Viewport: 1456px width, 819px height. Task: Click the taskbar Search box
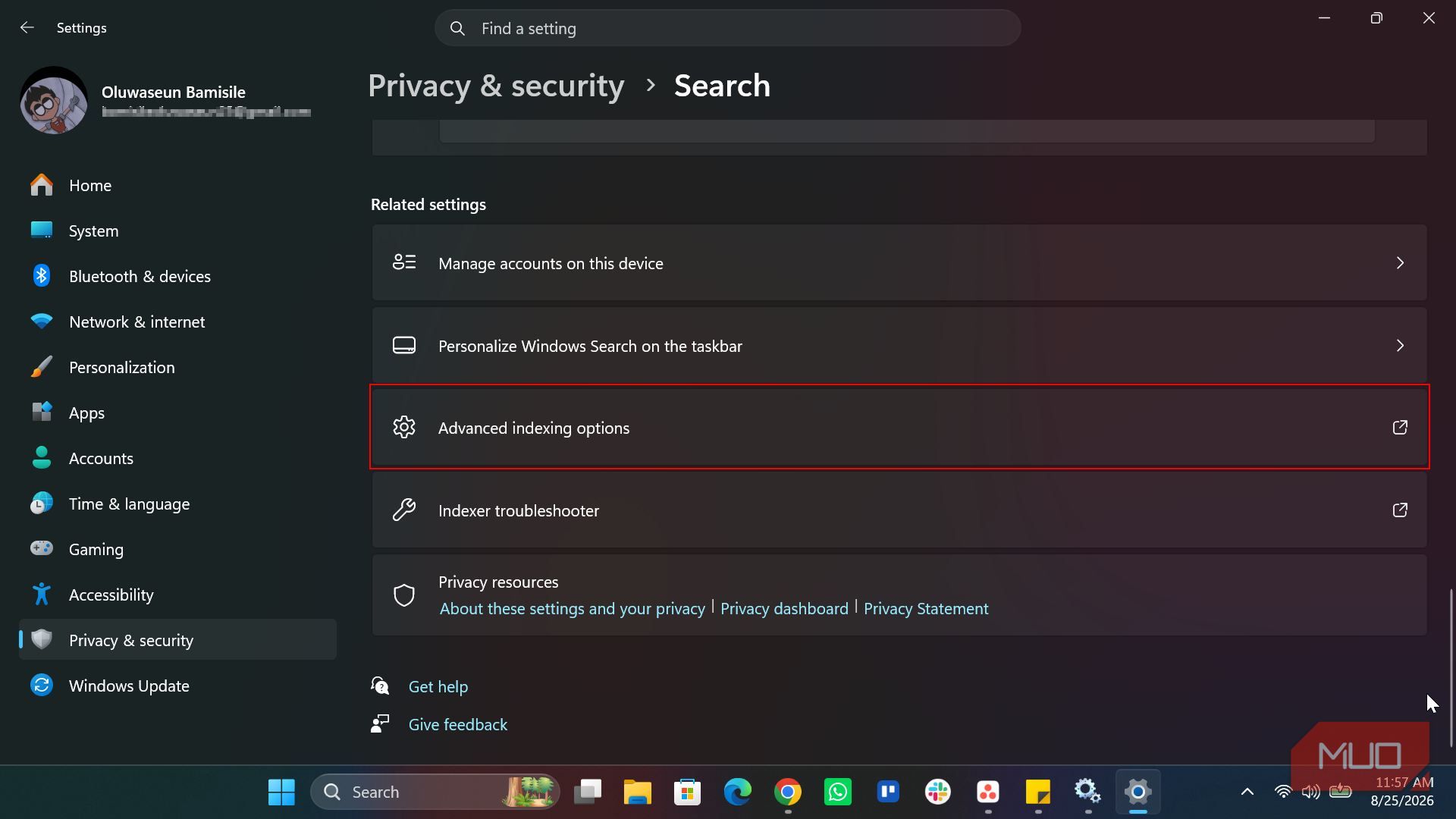pyautogui.click(x=435, y=792)
